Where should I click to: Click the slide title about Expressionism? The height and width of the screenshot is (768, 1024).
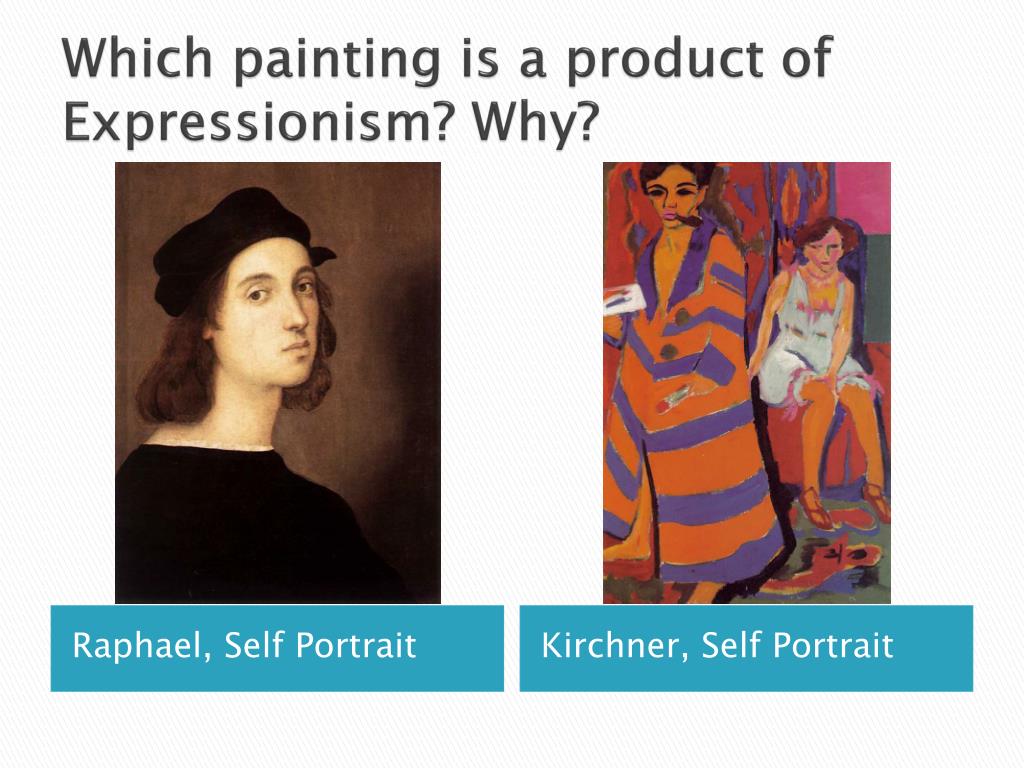click(447, 90)
